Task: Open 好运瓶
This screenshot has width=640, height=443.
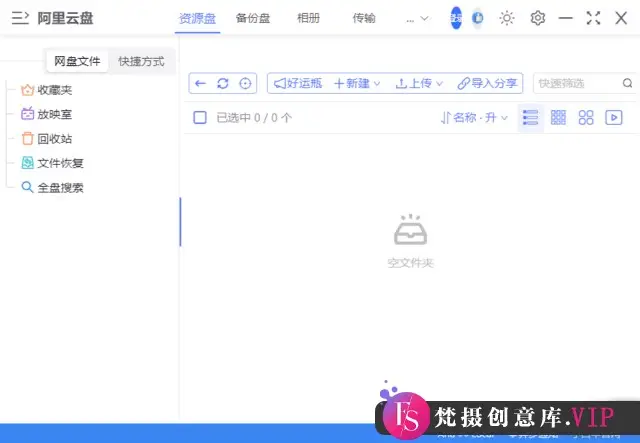Action: coord(298,84)
